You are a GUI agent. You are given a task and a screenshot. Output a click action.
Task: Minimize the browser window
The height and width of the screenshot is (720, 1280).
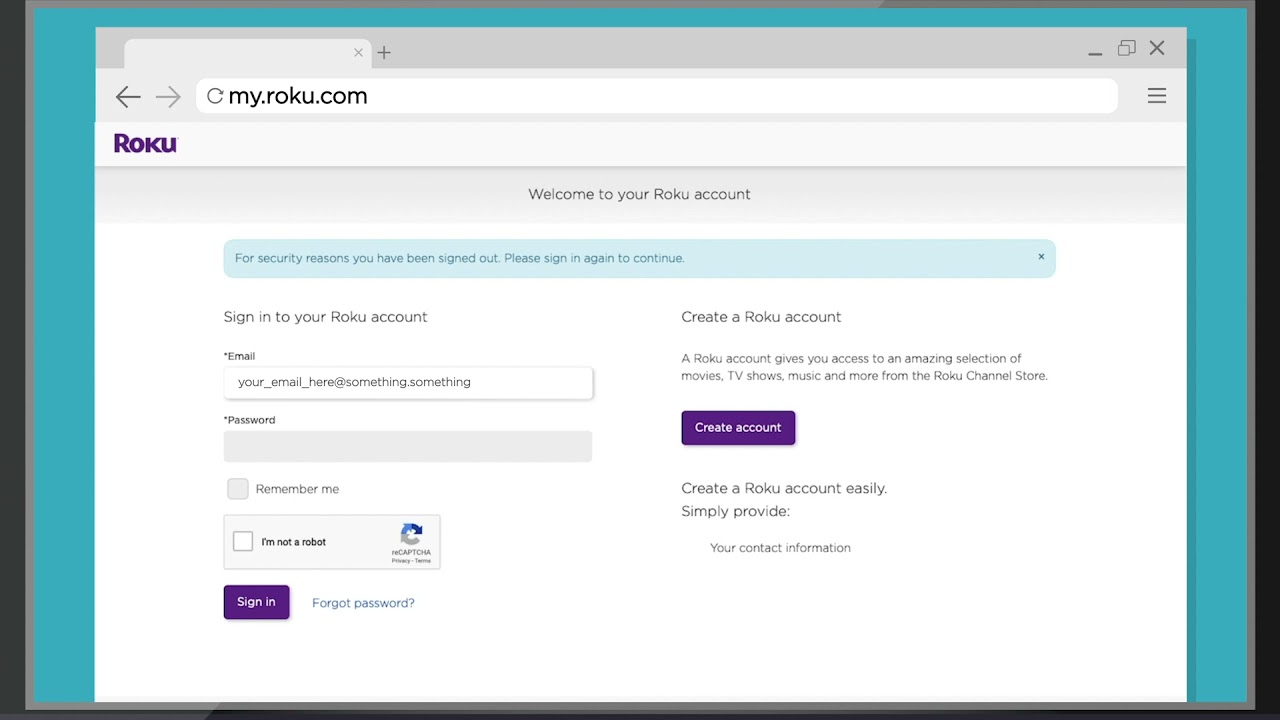1095,52
